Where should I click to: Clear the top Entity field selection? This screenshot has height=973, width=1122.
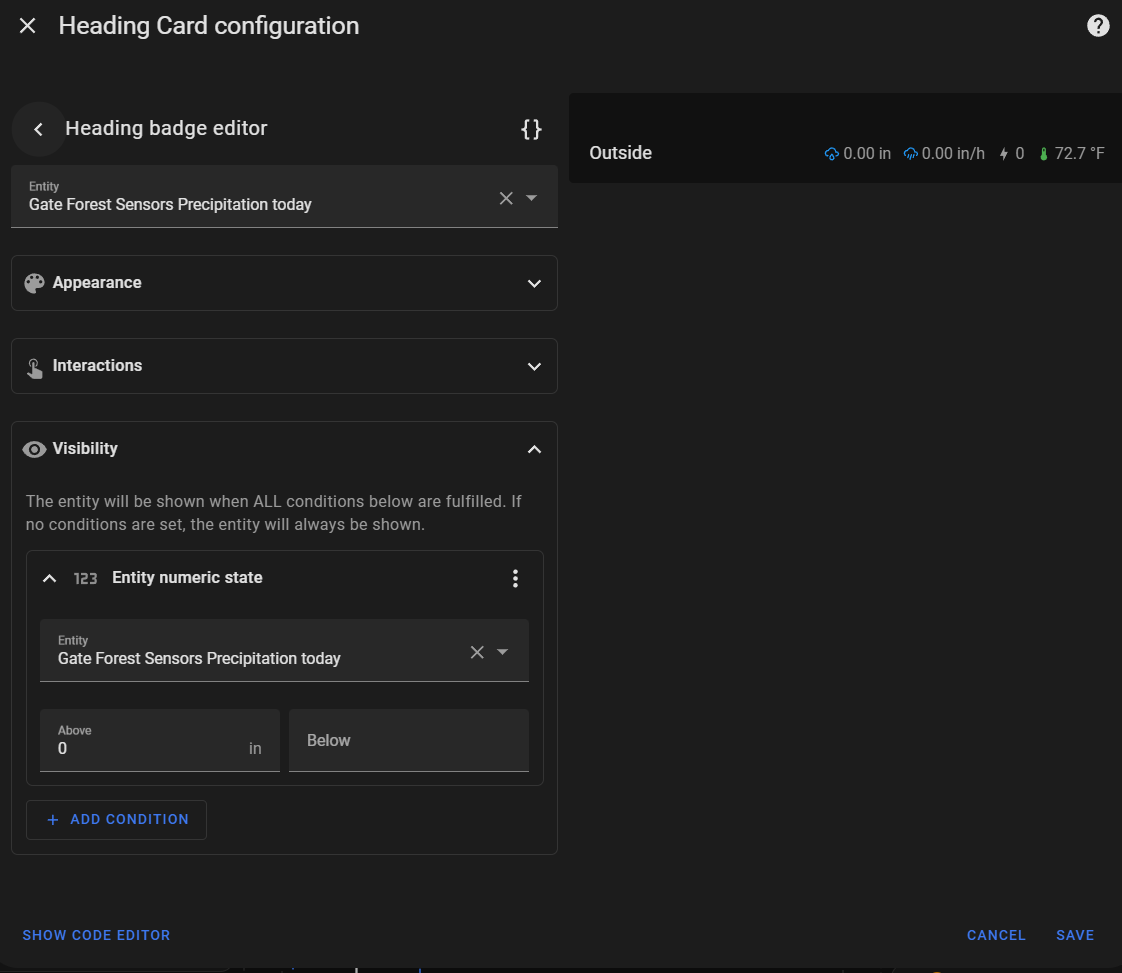506,198
